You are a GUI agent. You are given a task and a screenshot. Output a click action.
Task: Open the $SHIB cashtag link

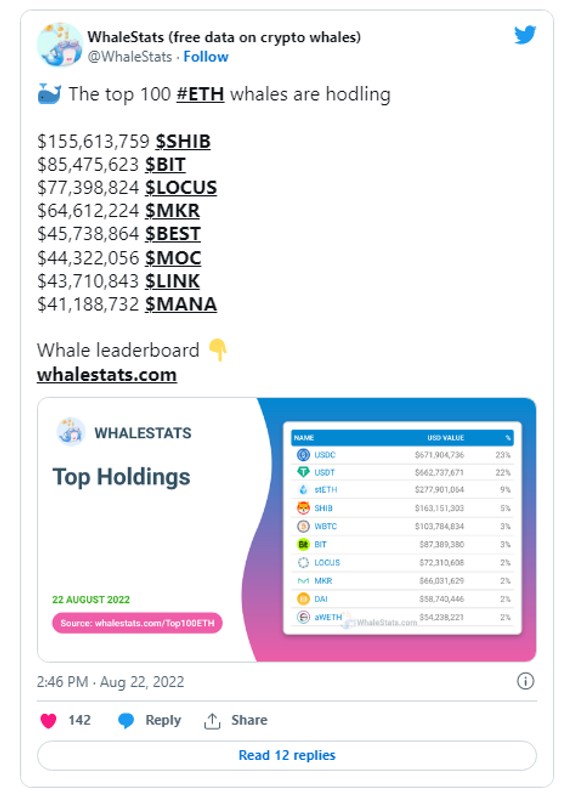(183, 141)
